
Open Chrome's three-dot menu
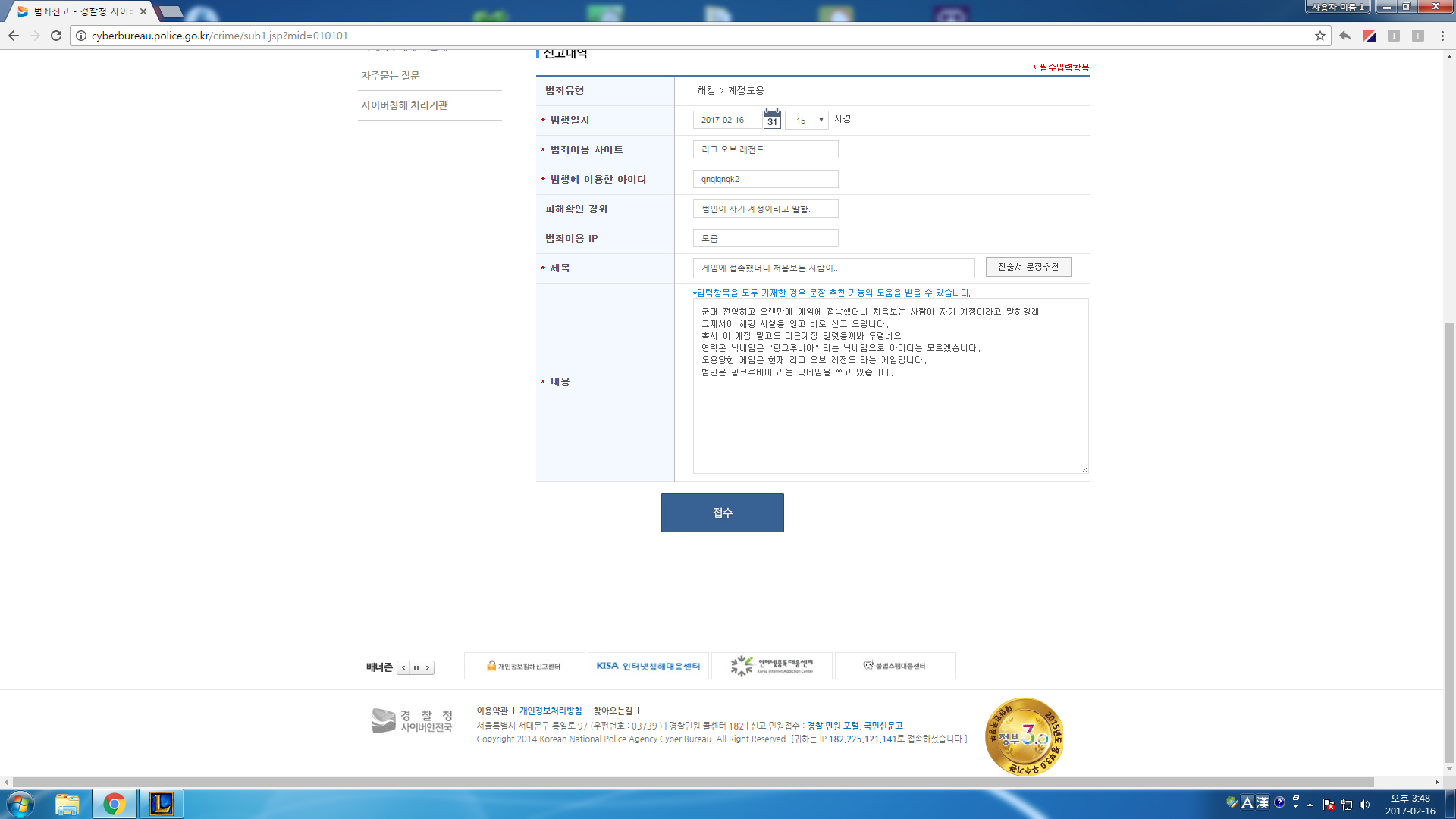tap(1442, 36)
